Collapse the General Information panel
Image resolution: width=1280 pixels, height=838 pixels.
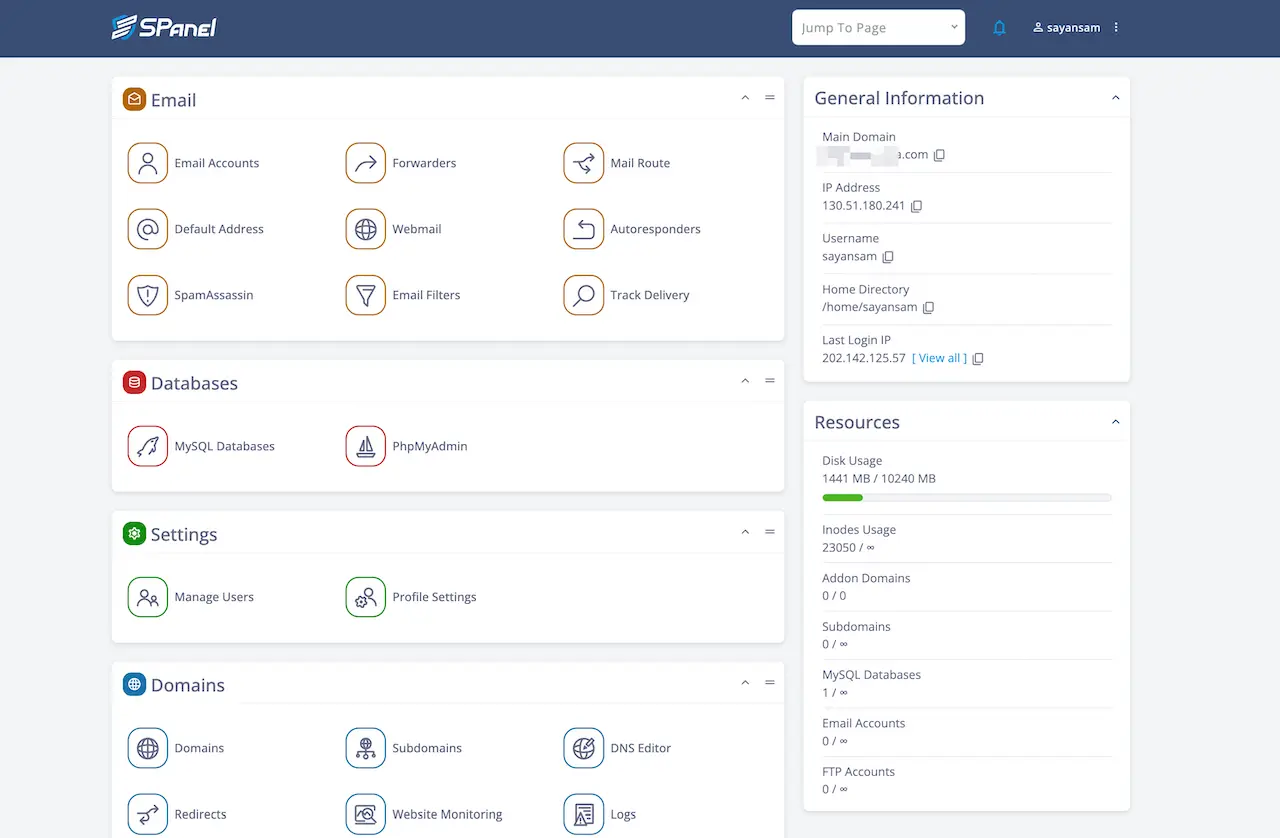[1116, 98]
